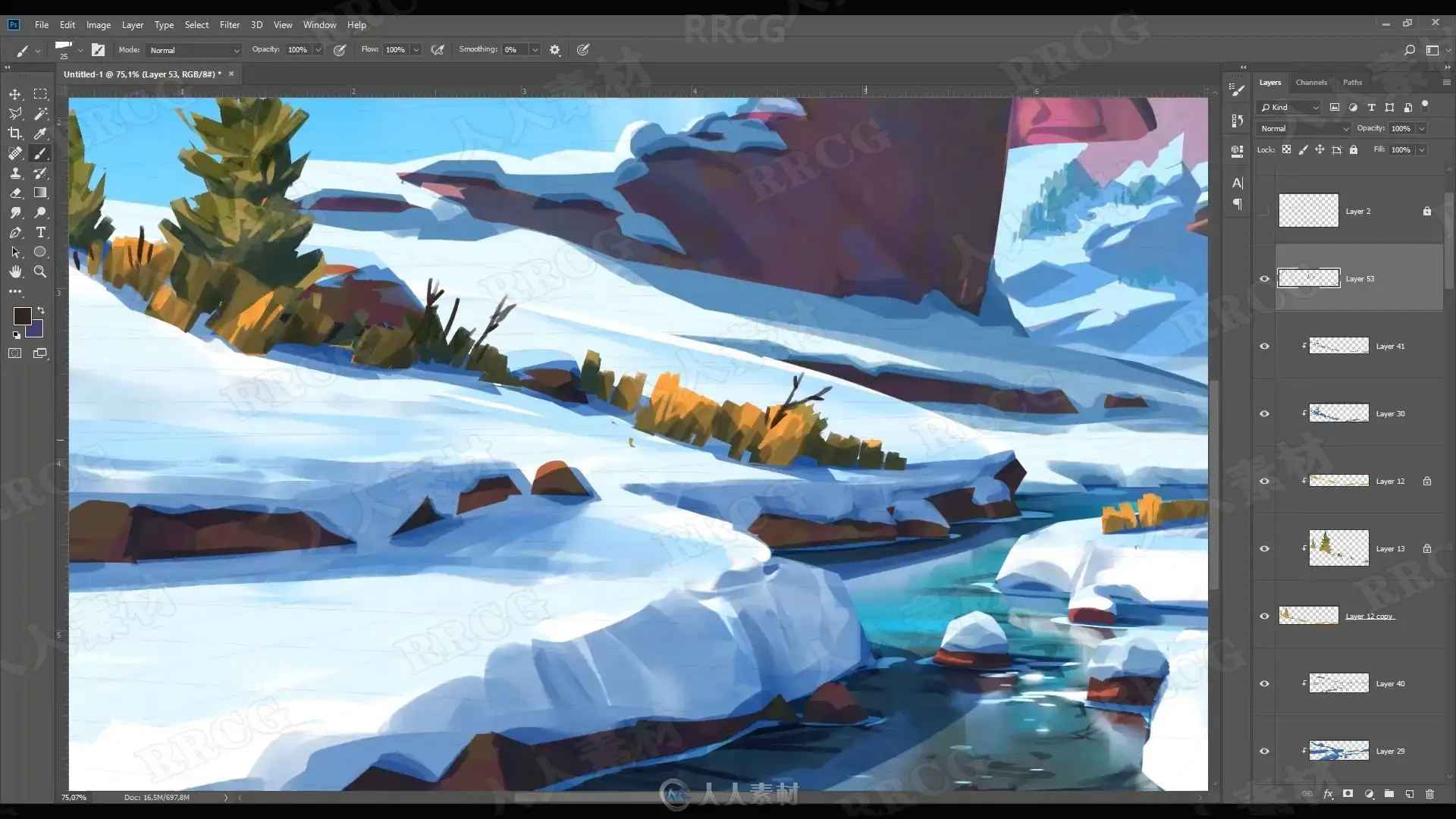This screenshot has width=1456, height=819.
Task: Switch to the Paths tab
Action: point(1352,82)
